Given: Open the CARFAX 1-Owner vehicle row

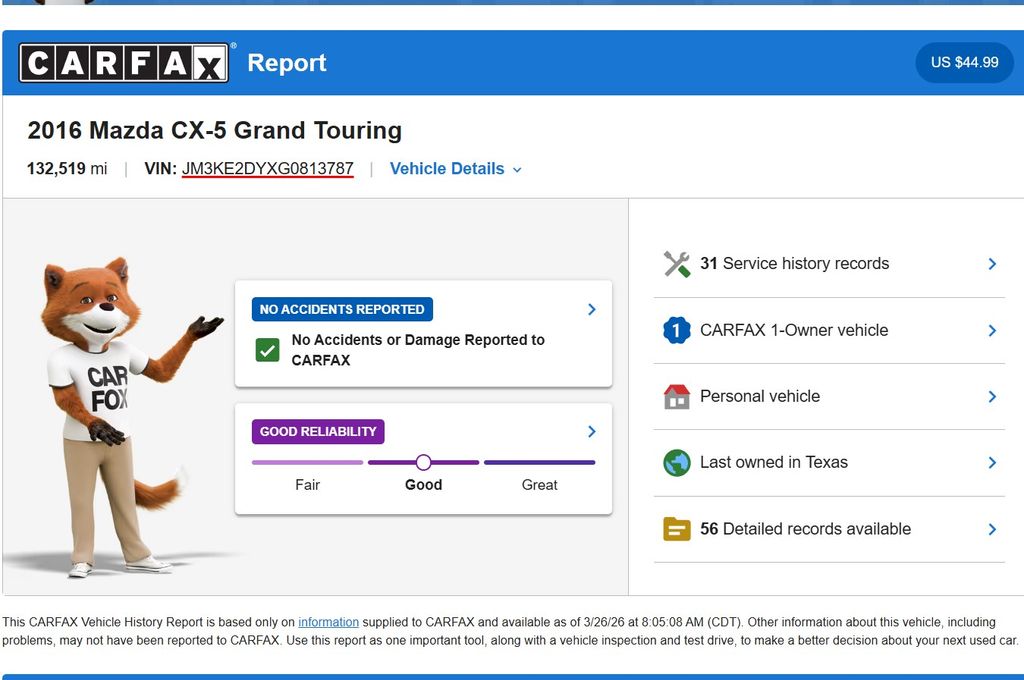Looking at the screenshot, I should pyautogui.click(x=829, y=330).
